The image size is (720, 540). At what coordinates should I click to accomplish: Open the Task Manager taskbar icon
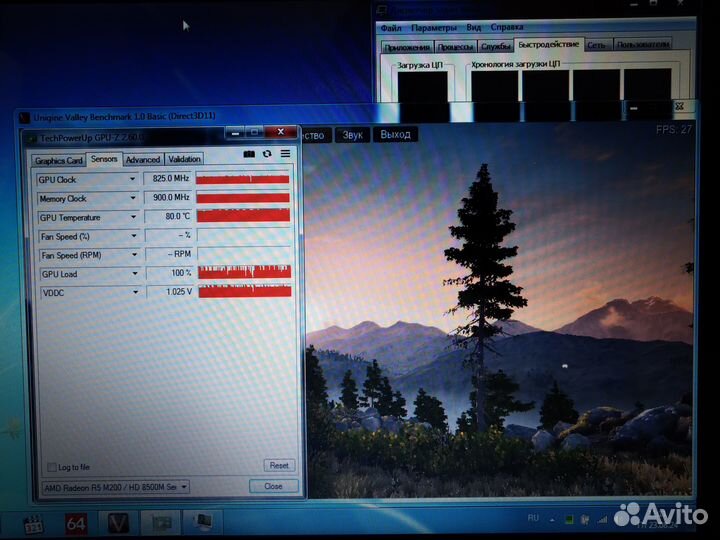point(201,522)
